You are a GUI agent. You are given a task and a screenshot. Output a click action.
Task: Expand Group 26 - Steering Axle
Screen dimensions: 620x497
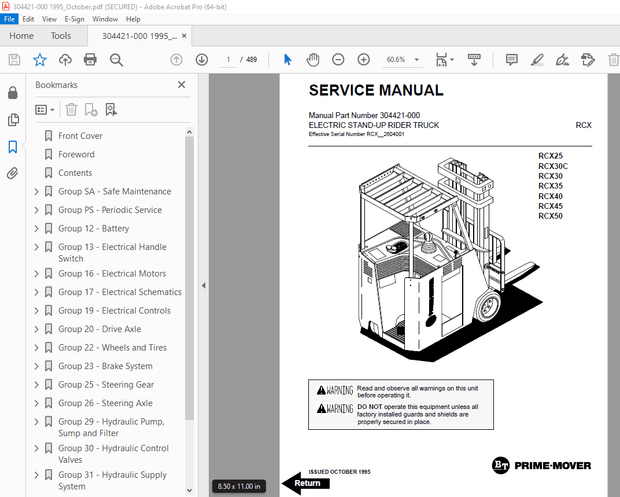tap(36, 403)
